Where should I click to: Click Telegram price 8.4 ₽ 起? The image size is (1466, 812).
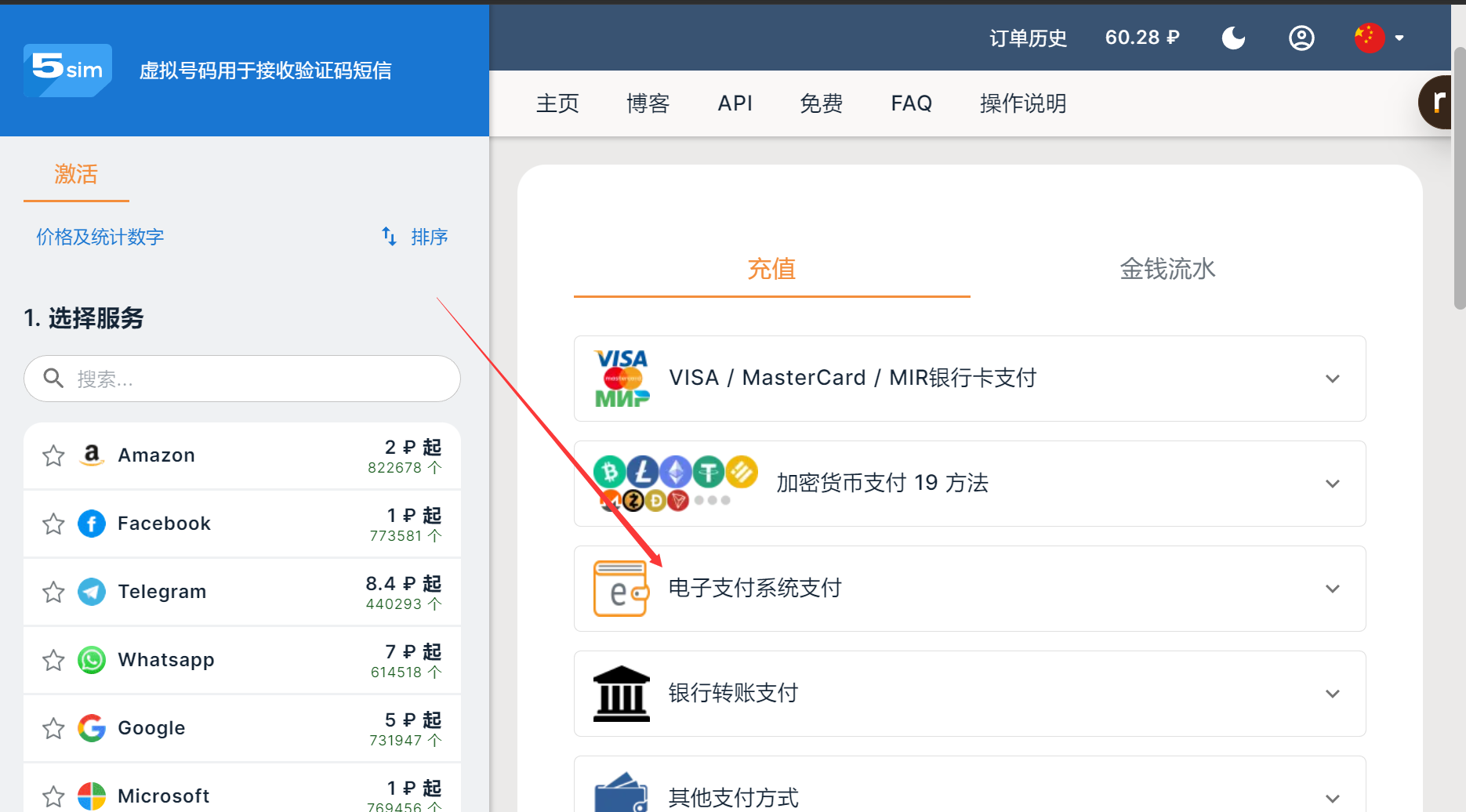[x=404, y=584]
